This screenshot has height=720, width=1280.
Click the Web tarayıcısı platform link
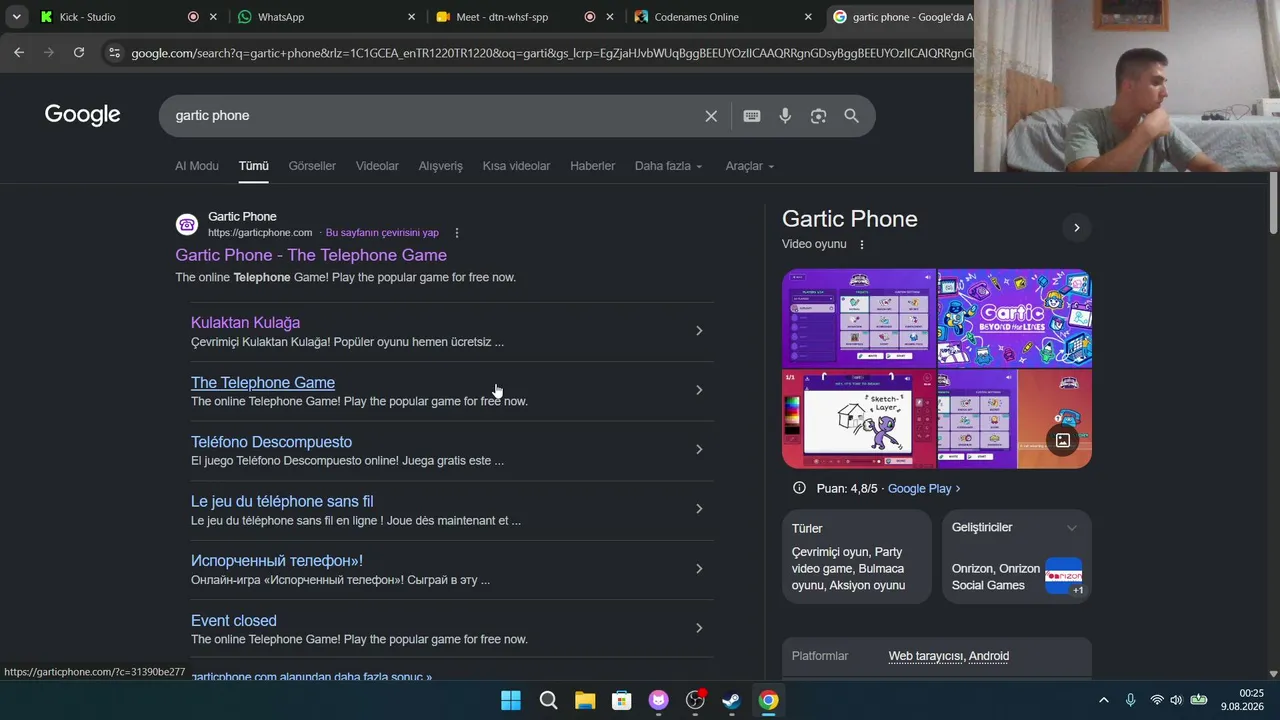(x=926, y=656)
